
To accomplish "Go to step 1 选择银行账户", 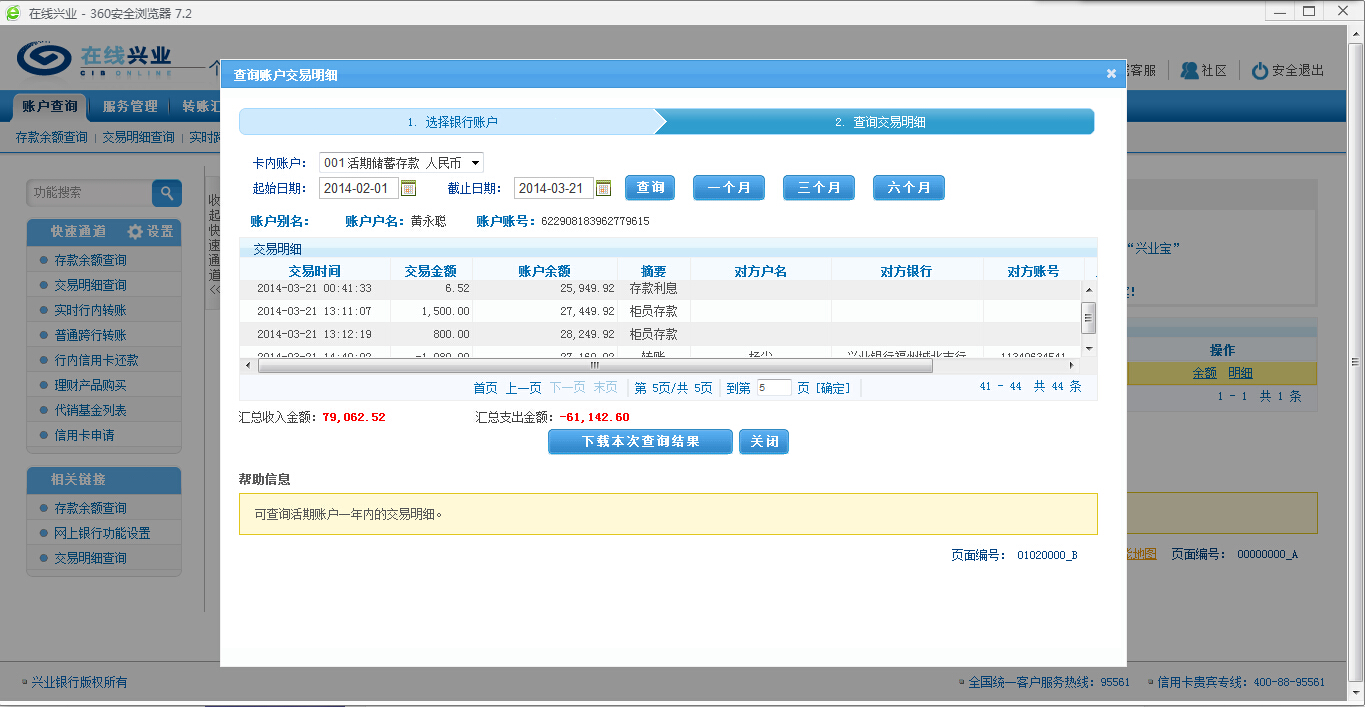I will (x=452, y=122).
